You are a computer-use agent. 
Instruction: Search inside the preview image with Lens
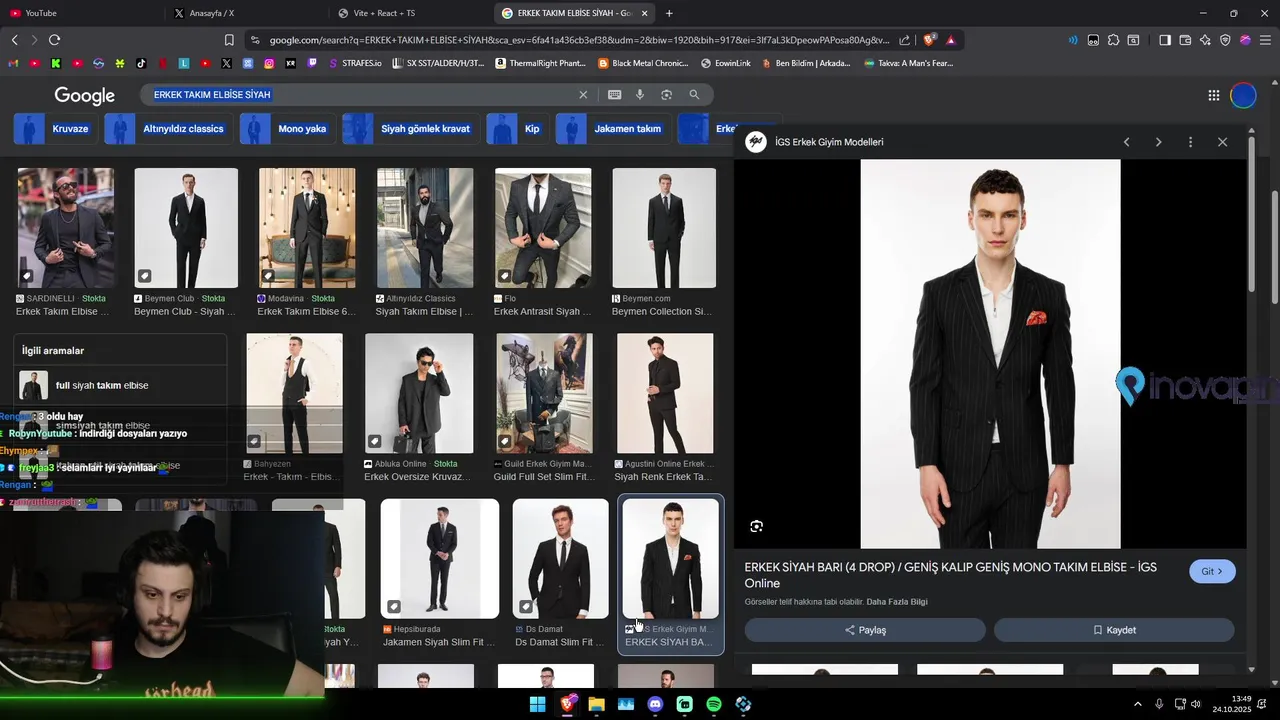coord(756,526)
